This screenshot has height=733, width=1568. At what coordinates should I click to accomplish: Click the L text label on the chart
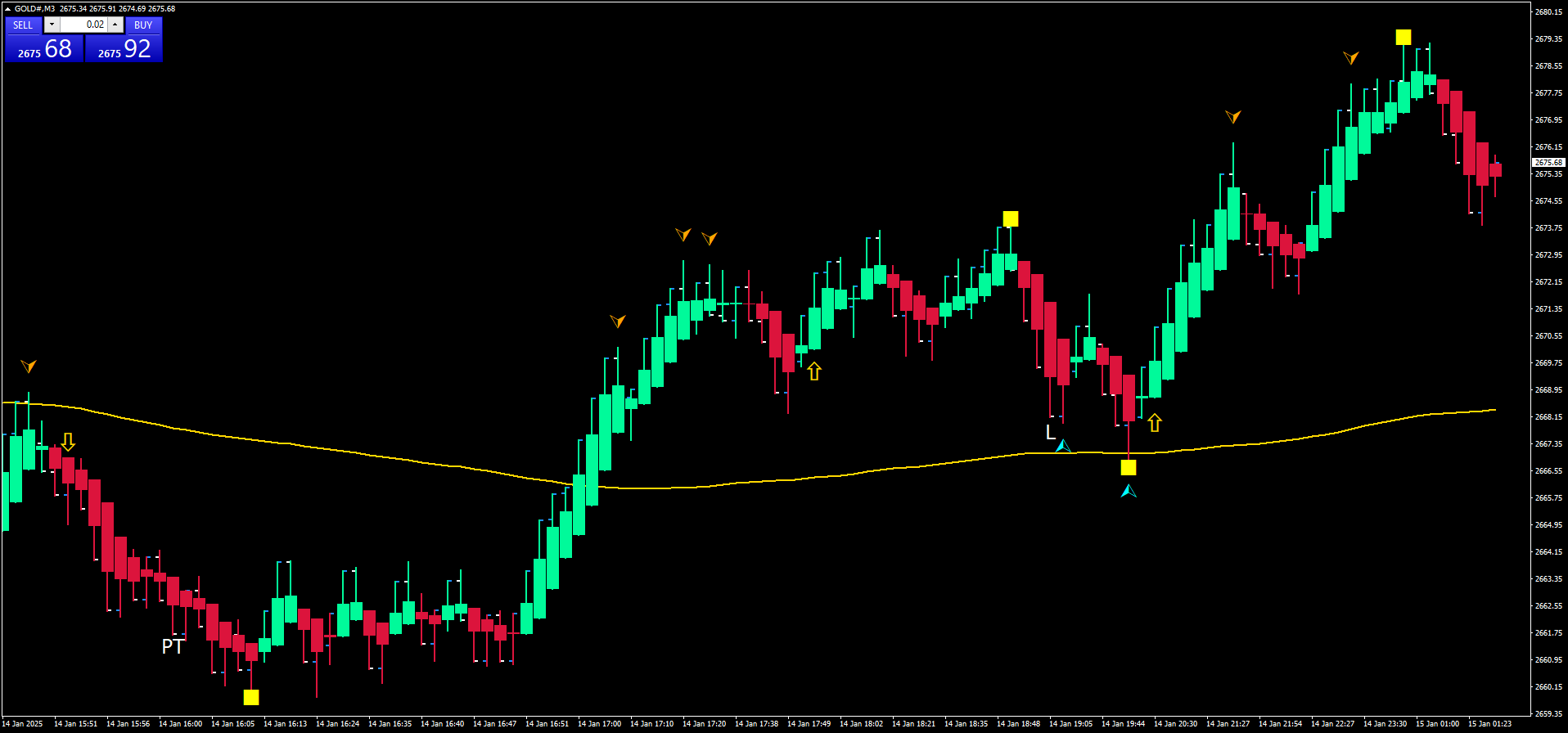coord(1051,433)
